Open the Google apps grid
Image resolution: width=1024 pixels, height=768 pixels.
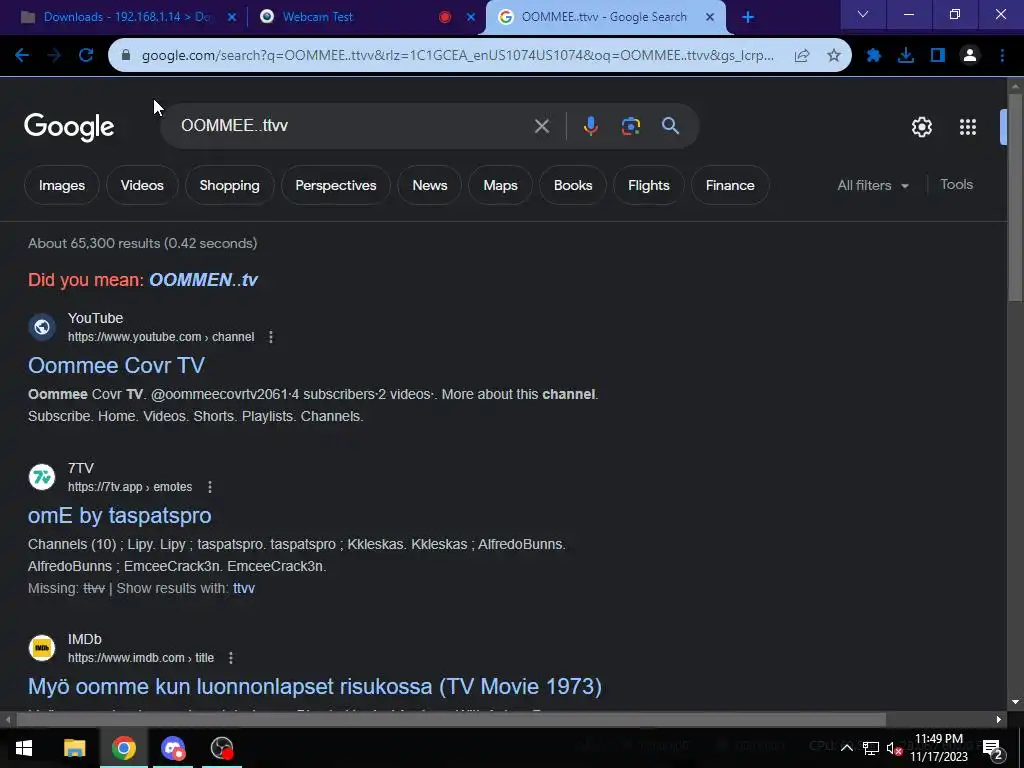pyautogui.click(x=968, y=127)
